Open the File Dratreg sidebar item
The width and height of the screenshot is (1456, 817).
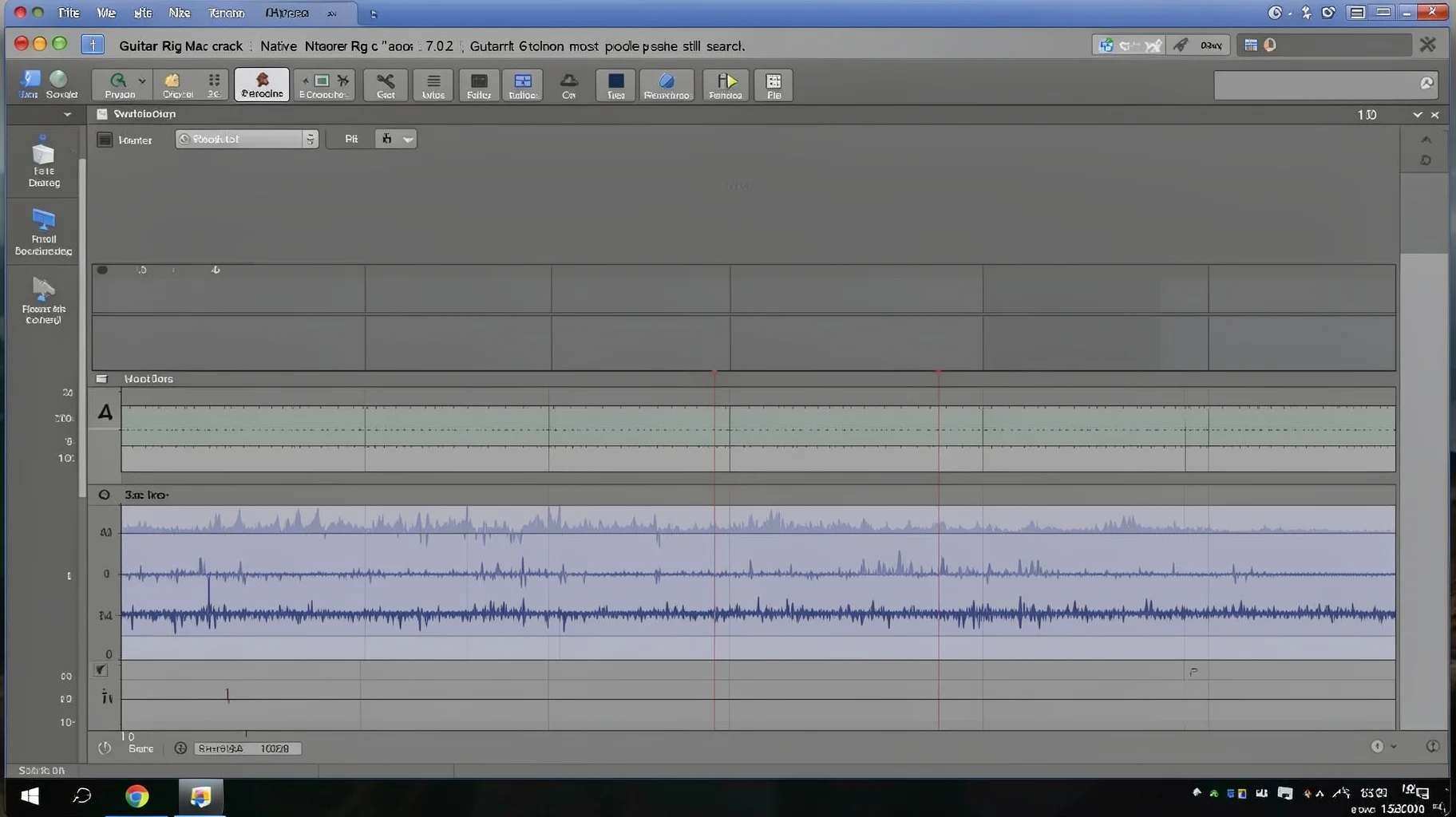[x=44, y=163]
